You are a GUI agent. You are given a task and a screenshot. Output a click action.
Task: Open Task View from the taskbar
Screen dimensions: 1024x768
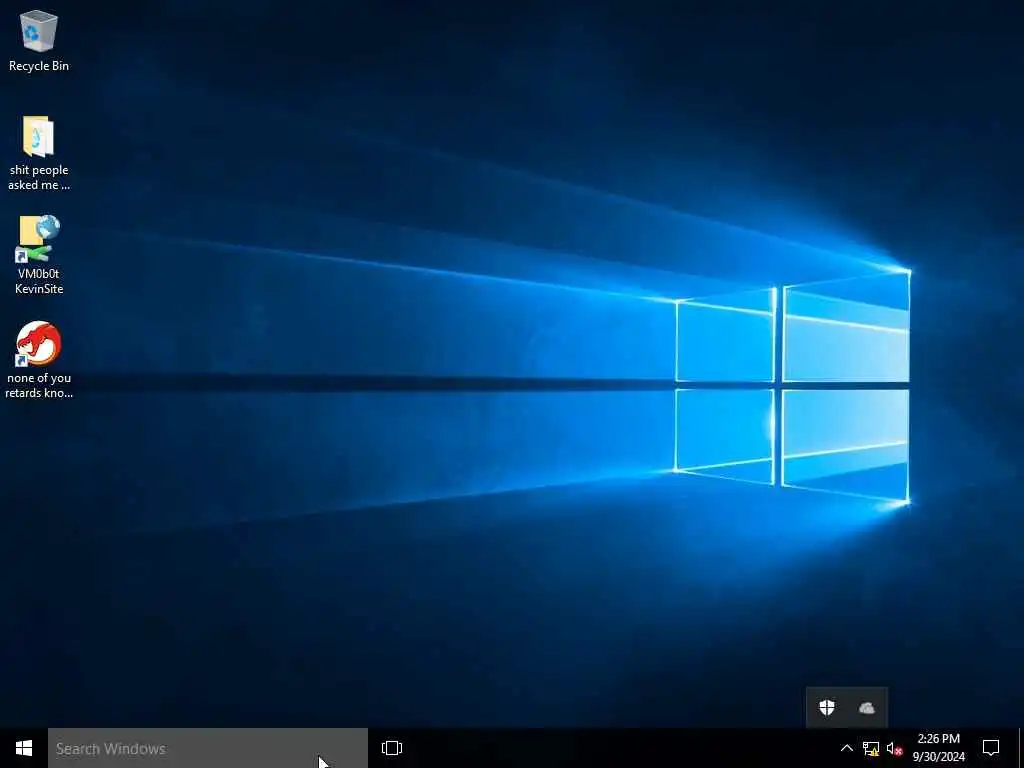pos(392,748)
